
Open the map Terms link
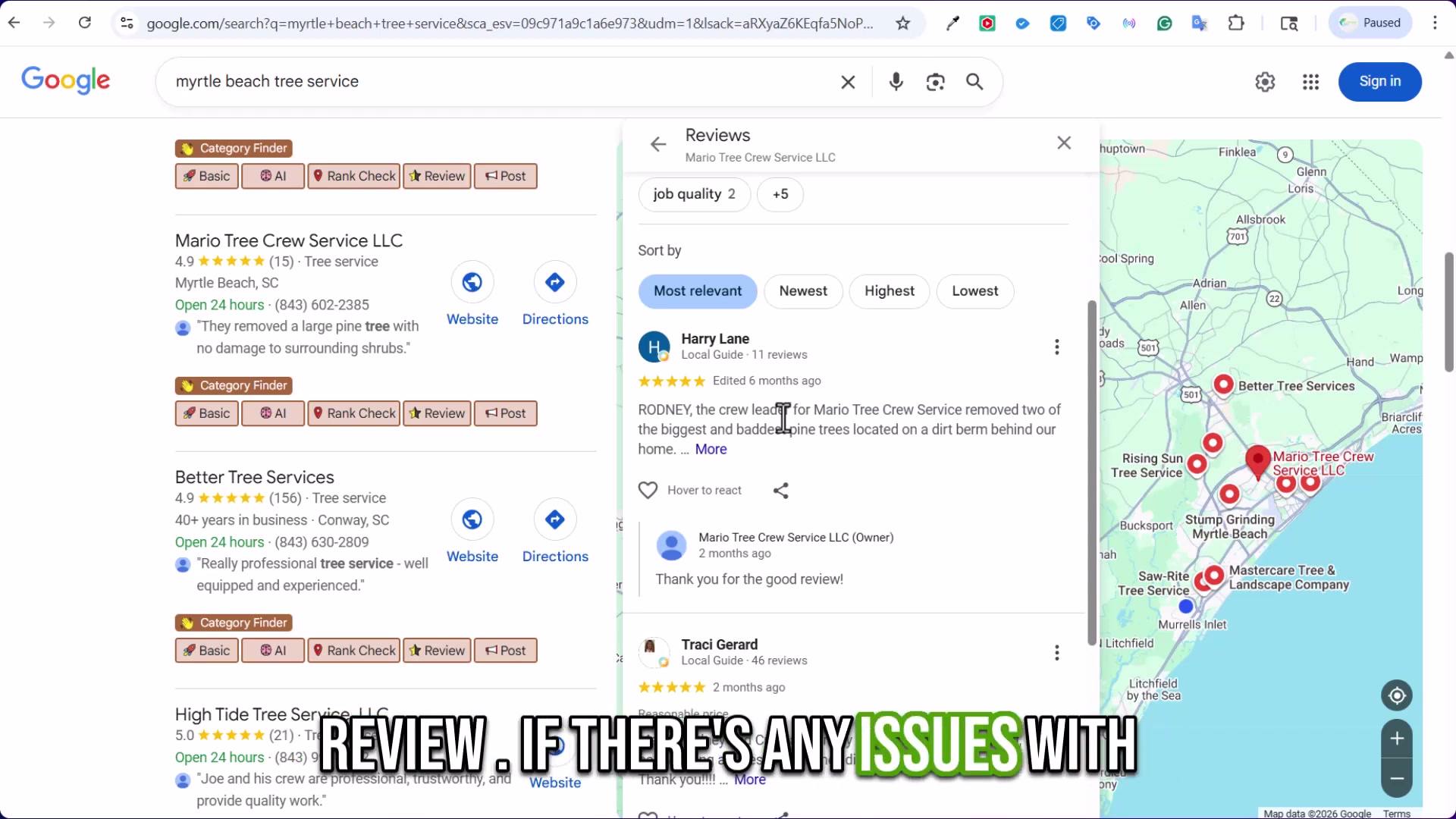coord(1396,814)
